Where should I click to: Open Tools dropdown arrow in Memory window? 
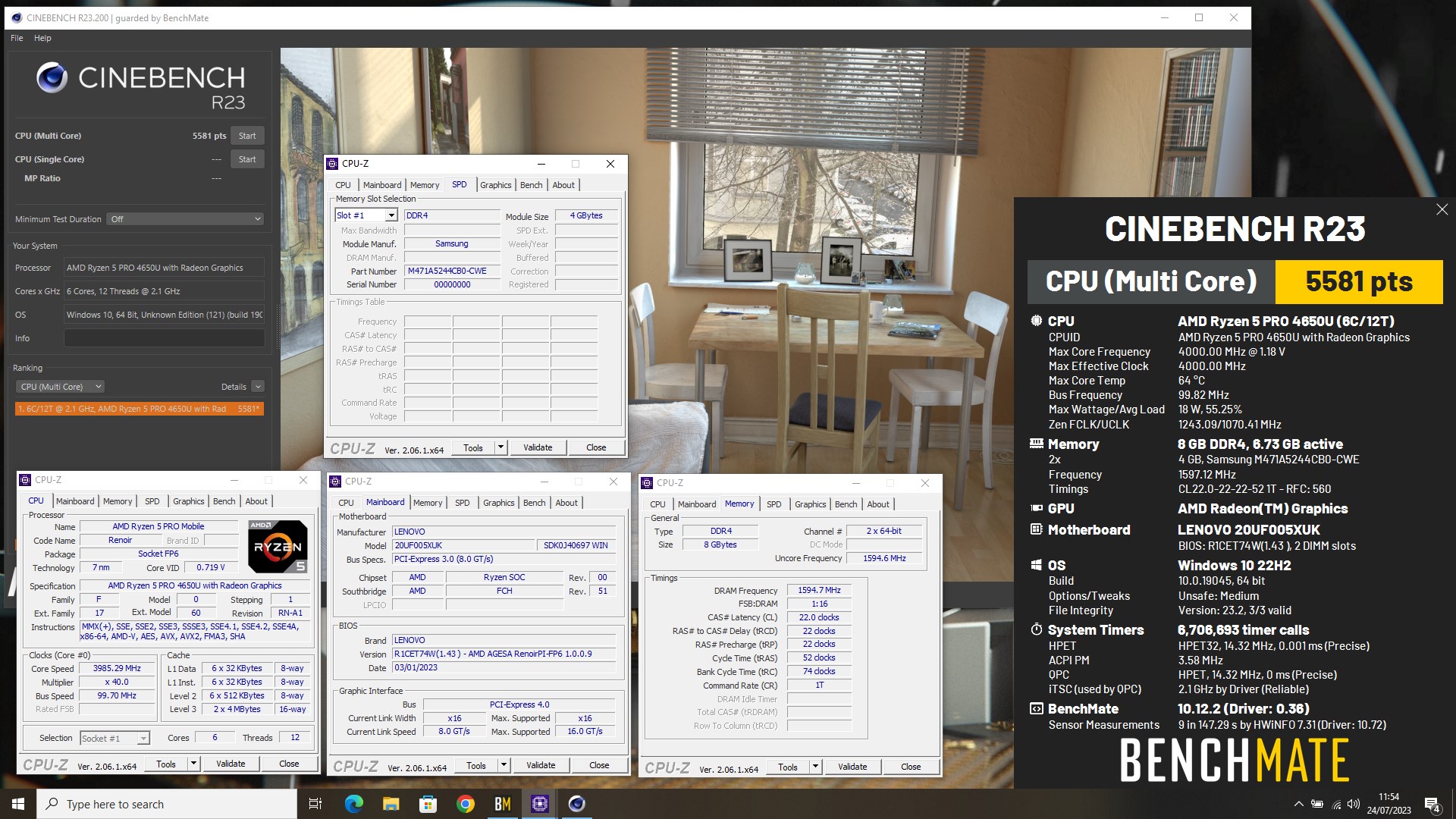pos(815,767)
